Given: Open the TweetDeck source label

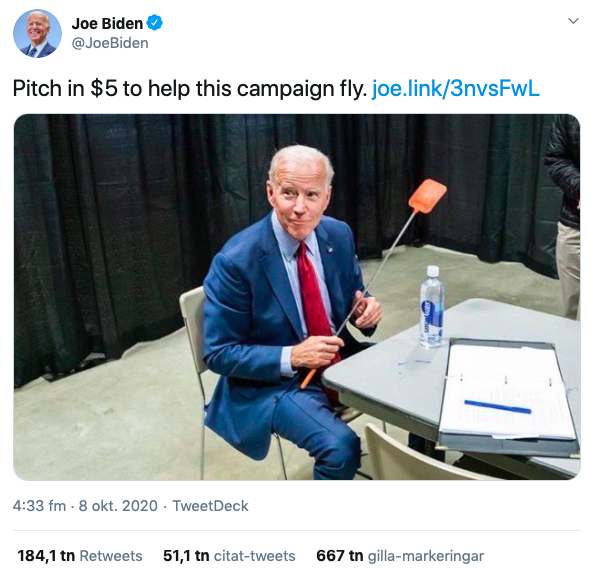Looking at the screenshot, I should [210, 506].
